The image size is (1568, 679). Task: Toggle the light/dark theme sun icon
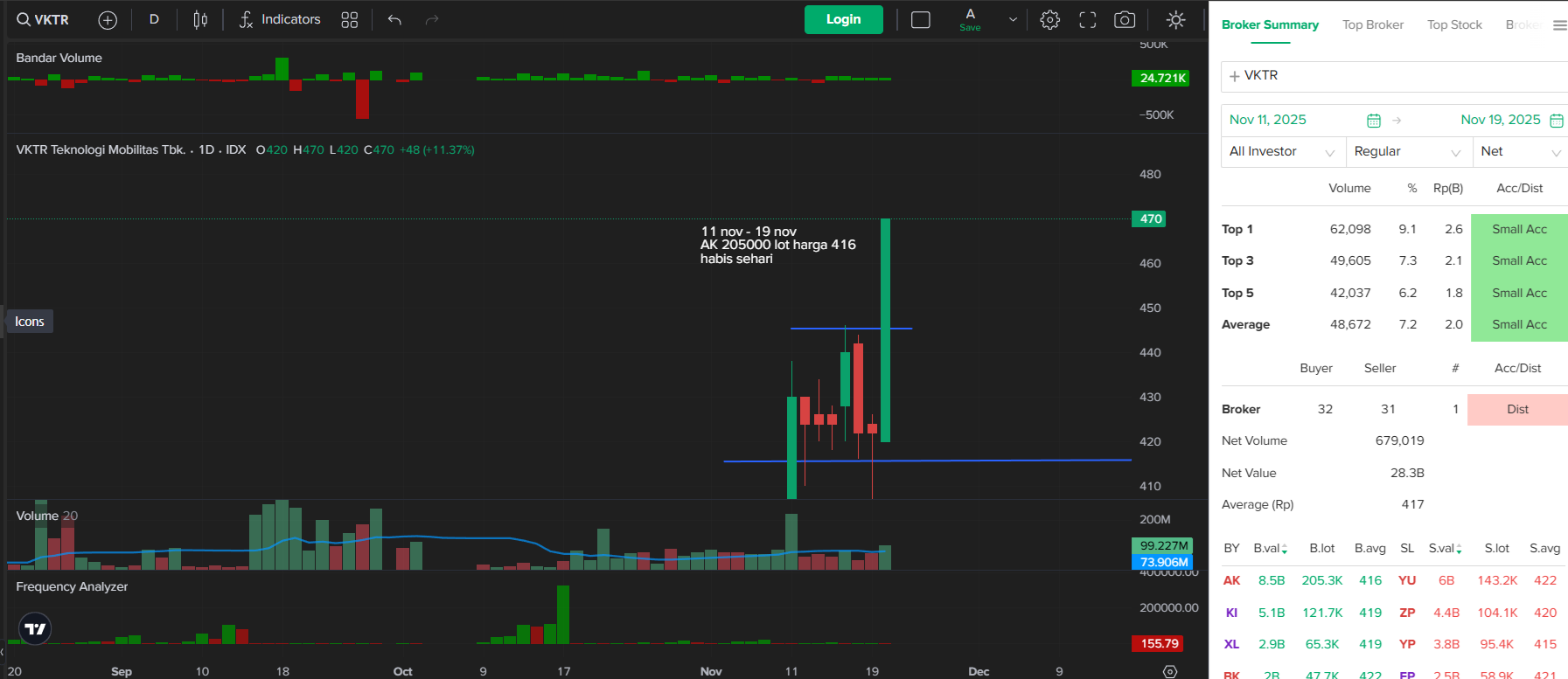tap(1176, 19)
